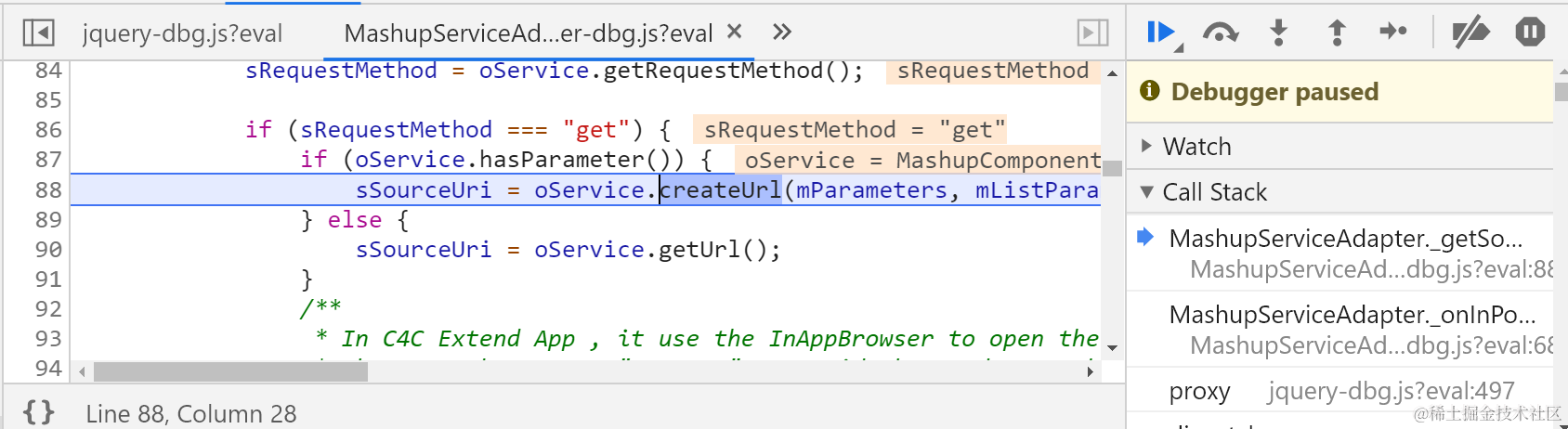
Task: Click the comment text on line 93
Action: (x=707, y=338)
